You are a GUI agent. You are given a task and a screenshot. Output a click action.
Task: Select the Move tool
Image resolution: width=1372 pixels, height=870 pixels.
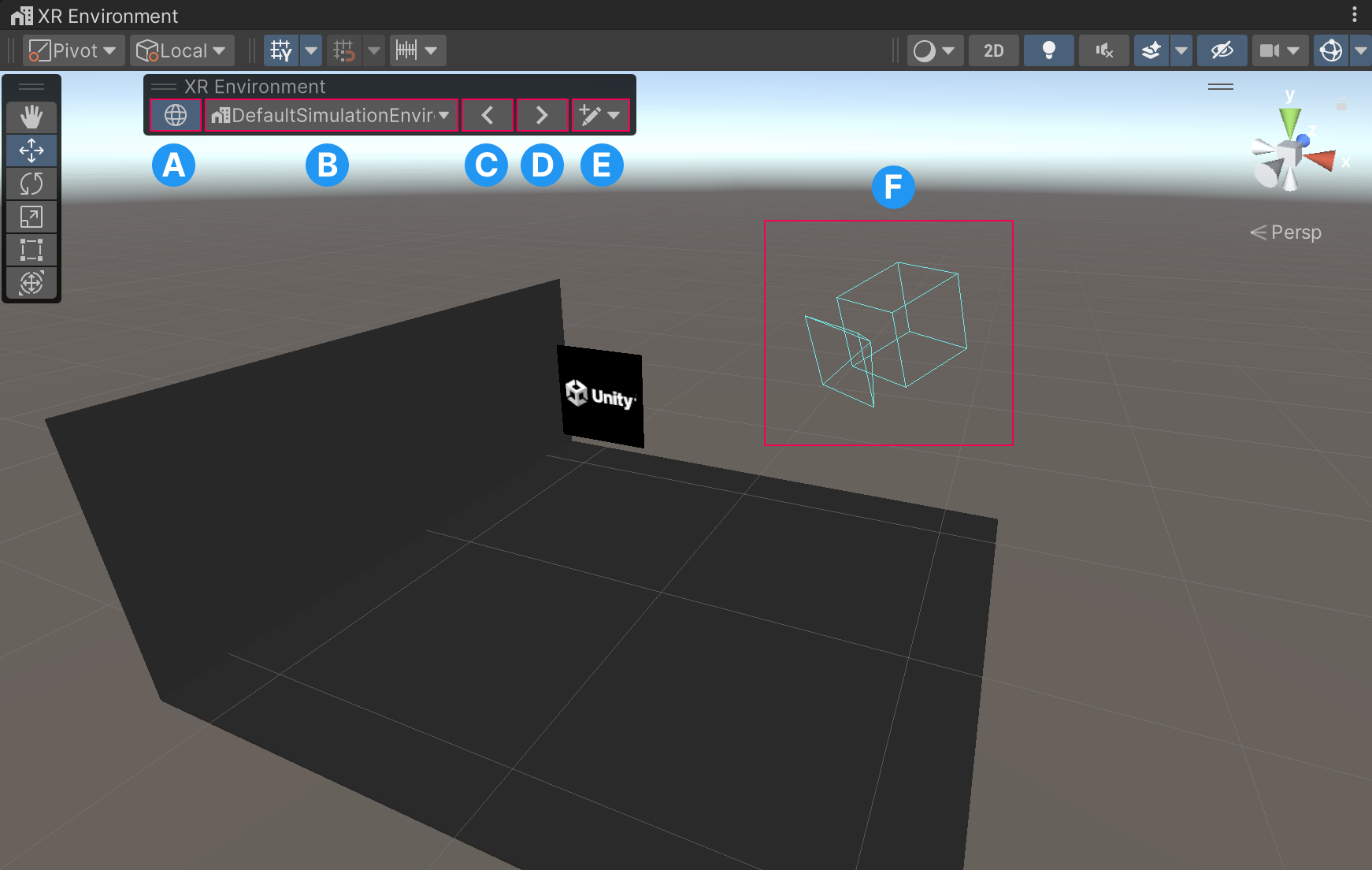pos(32,151)
